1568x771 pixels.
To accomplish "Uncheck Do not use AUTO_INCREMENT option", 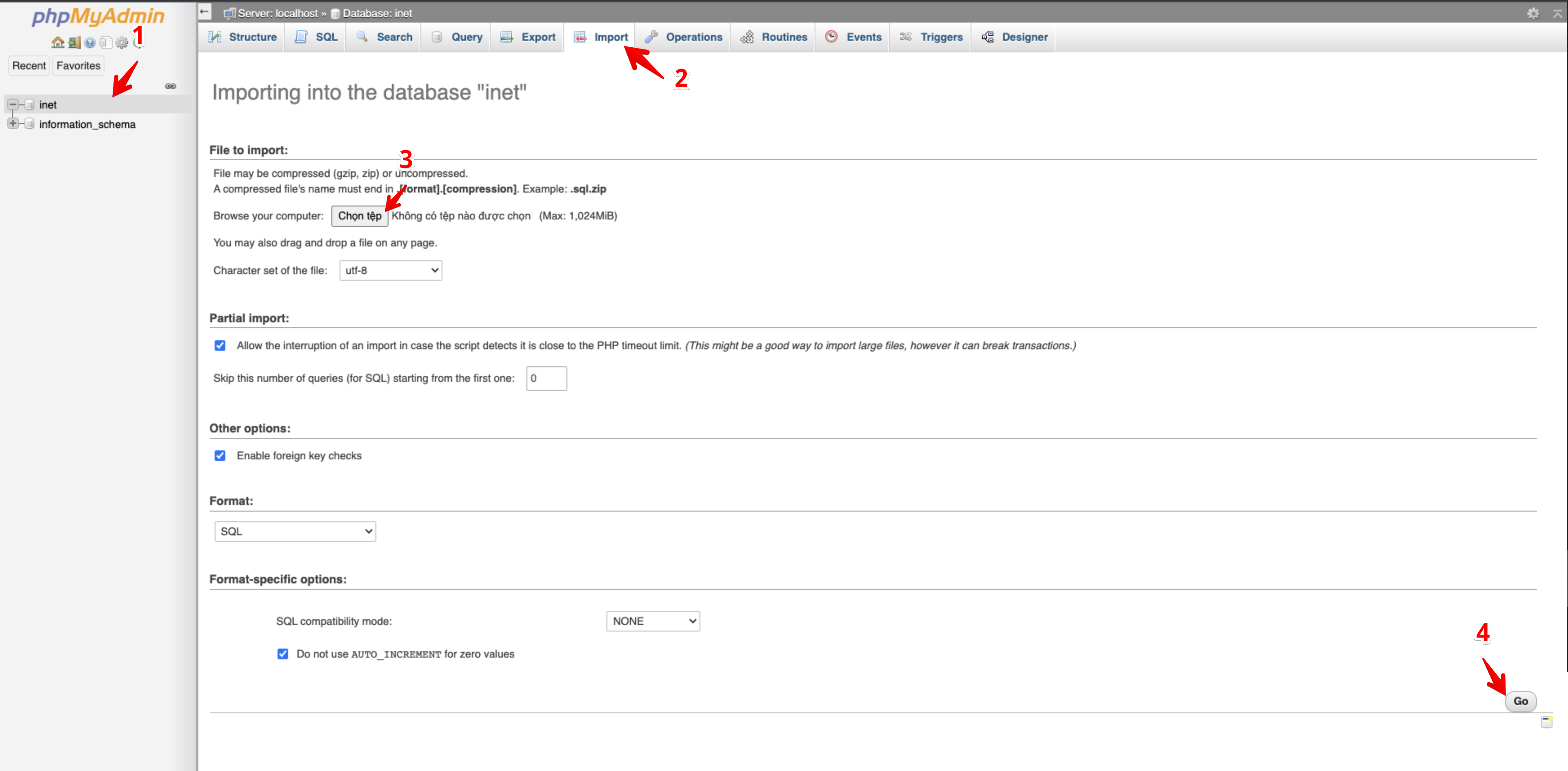I will coord(282,654).
